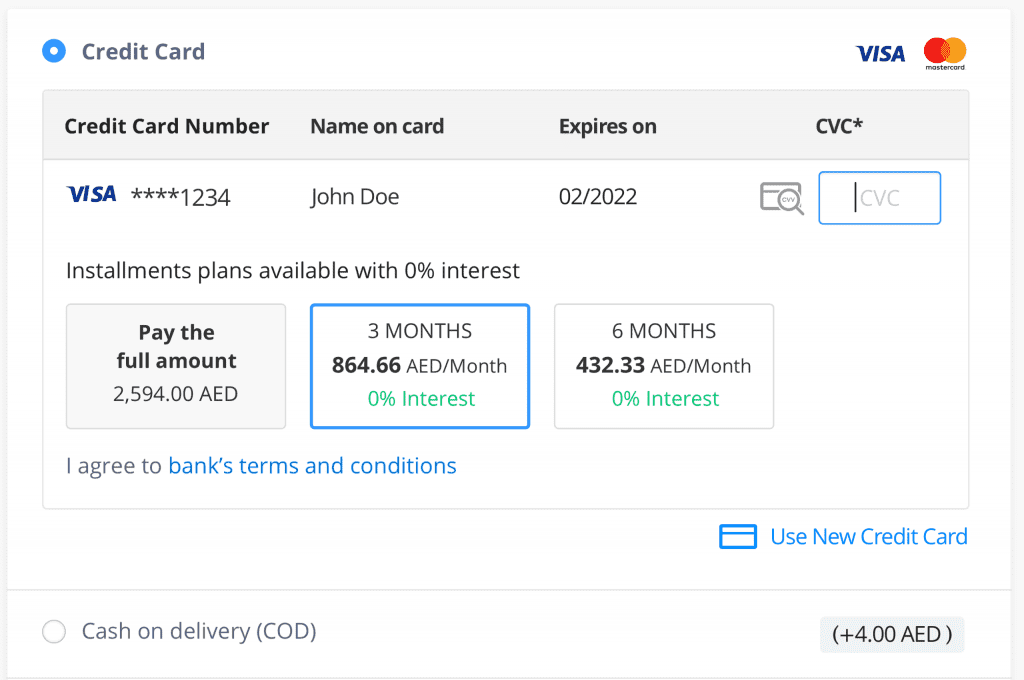This screenshot has width=1024, height=680.
Task: Click the Visa logo at top right
Action: click(x=880, y=54)
